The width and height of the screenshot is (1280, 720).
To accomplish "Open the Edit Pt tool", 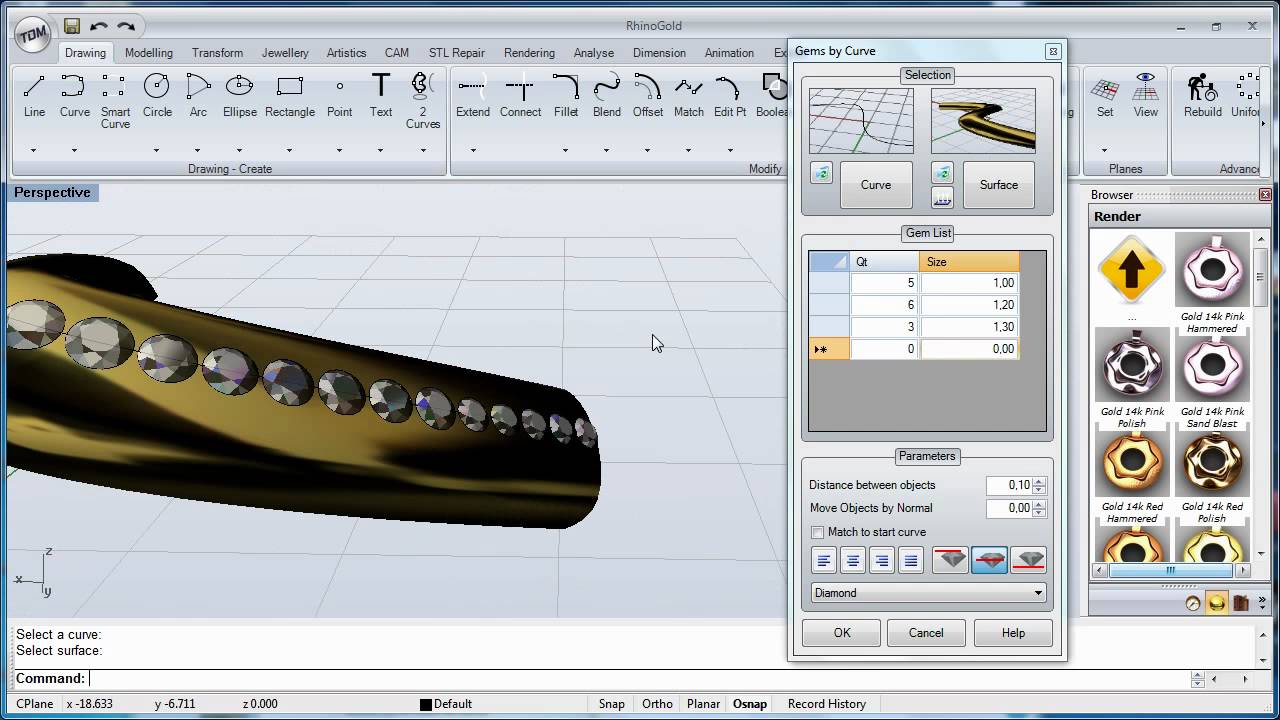I will 730,97.
